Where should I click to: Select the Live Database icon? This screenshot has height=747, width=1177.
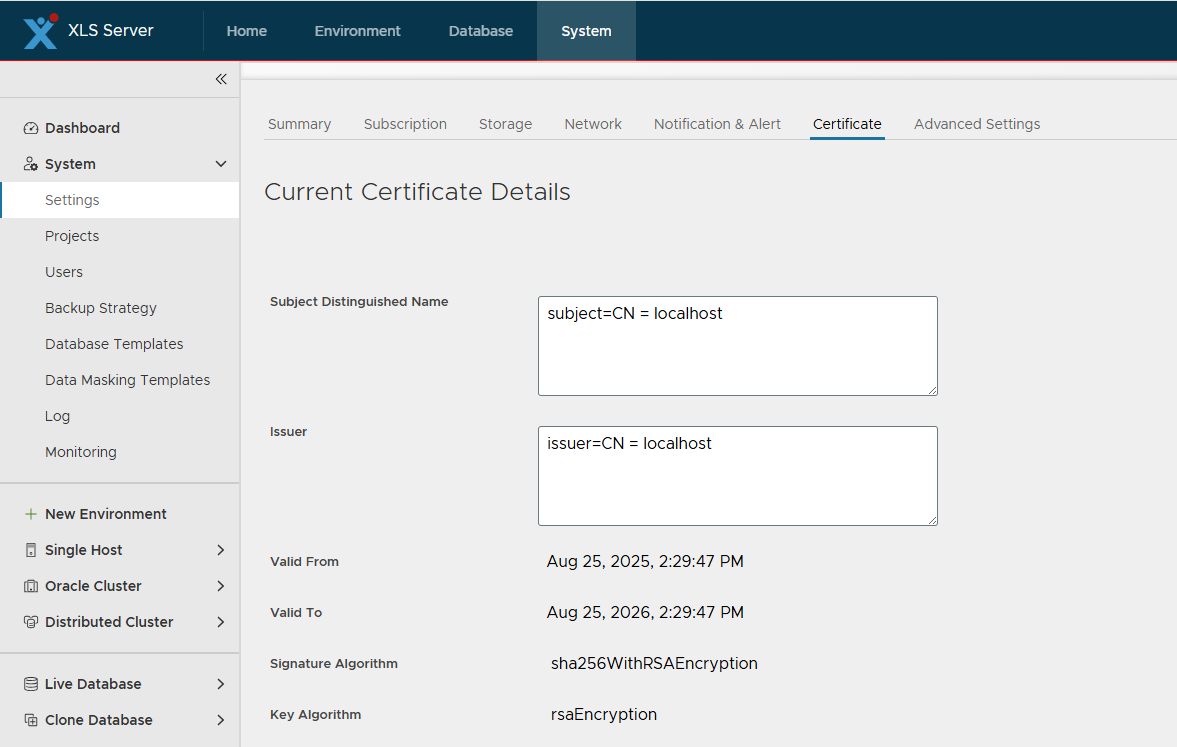pyautogui.click(x=29, y=683)
